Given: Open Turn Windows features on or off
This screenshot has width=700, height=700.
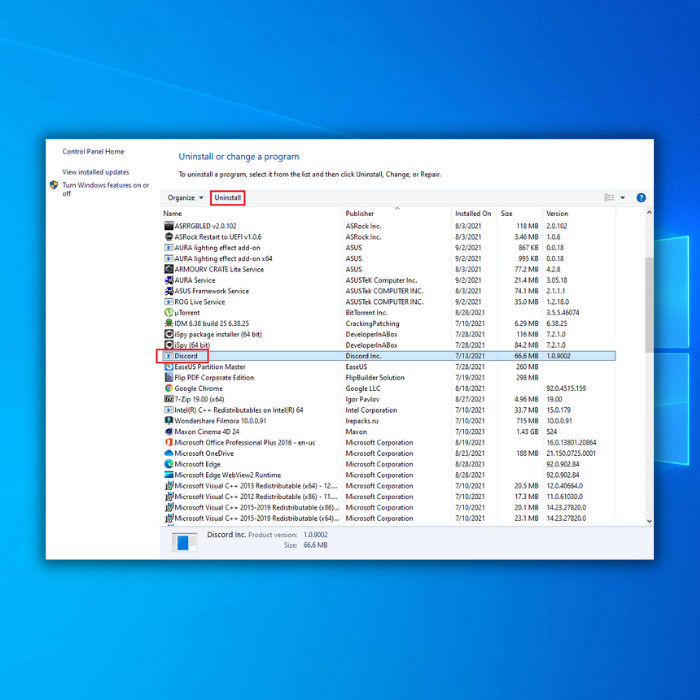Looking at the screenshot, I should click(106, 189).
